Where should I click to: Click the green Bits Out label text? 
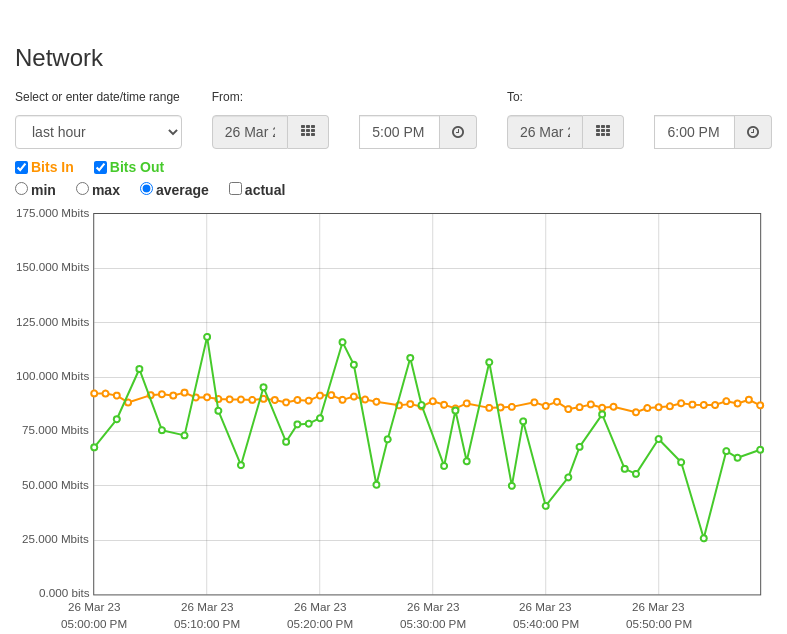[137, 167]
